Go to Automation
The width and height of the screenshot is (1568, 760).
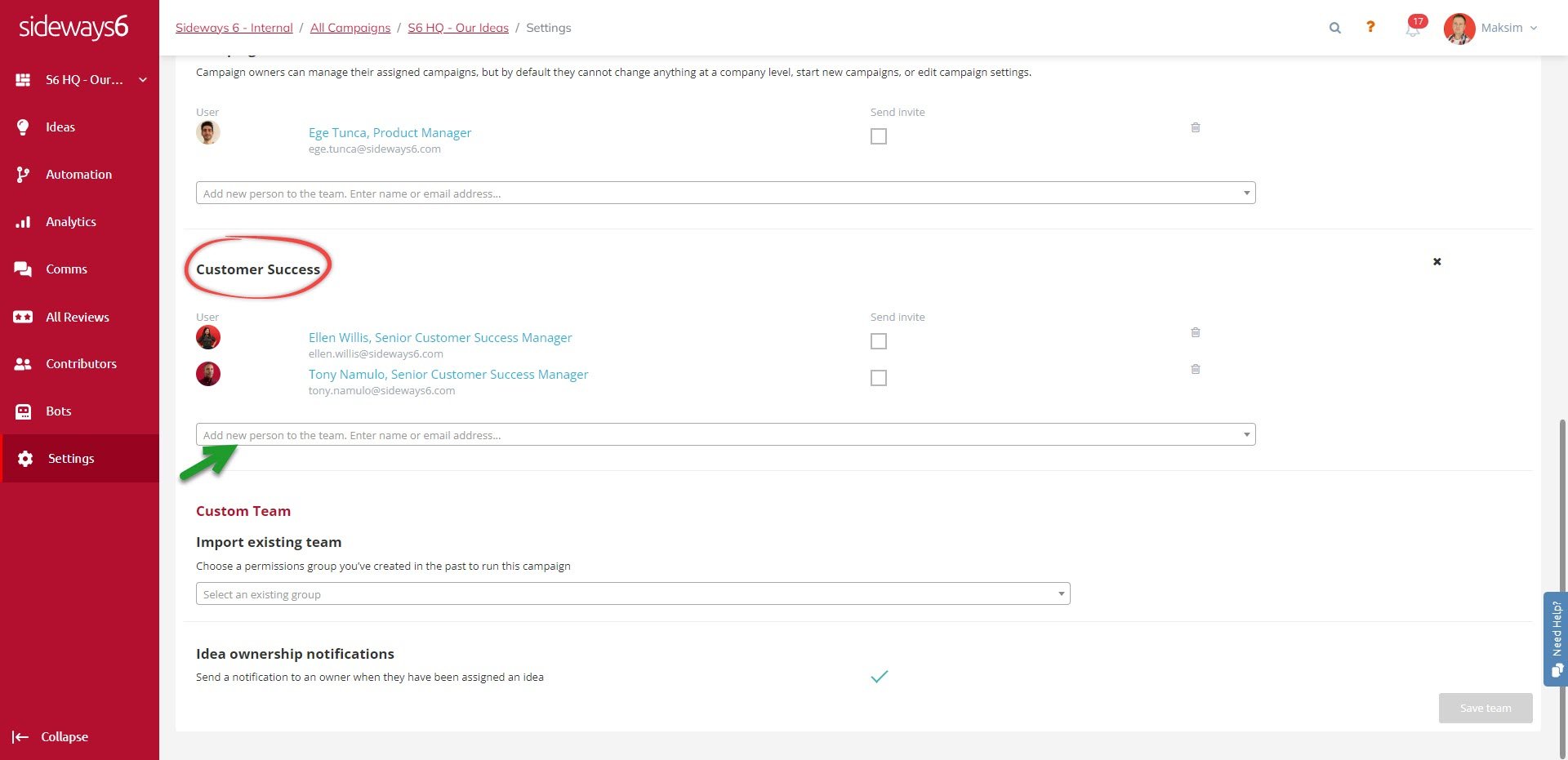[78, 175]
